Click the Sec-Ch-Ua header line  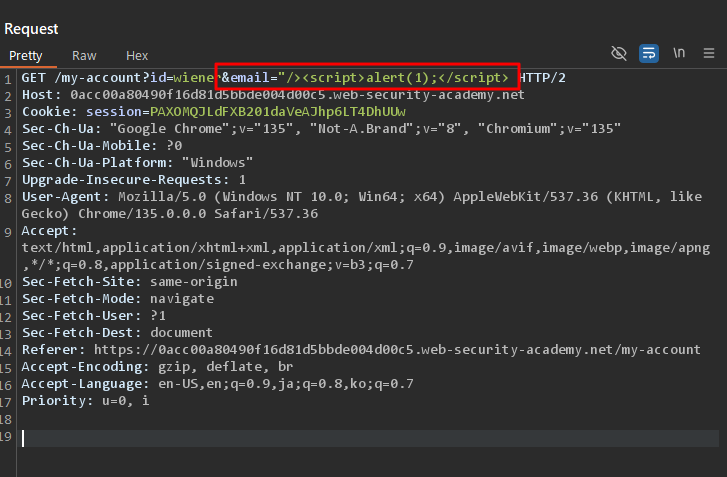coord(321,128)
